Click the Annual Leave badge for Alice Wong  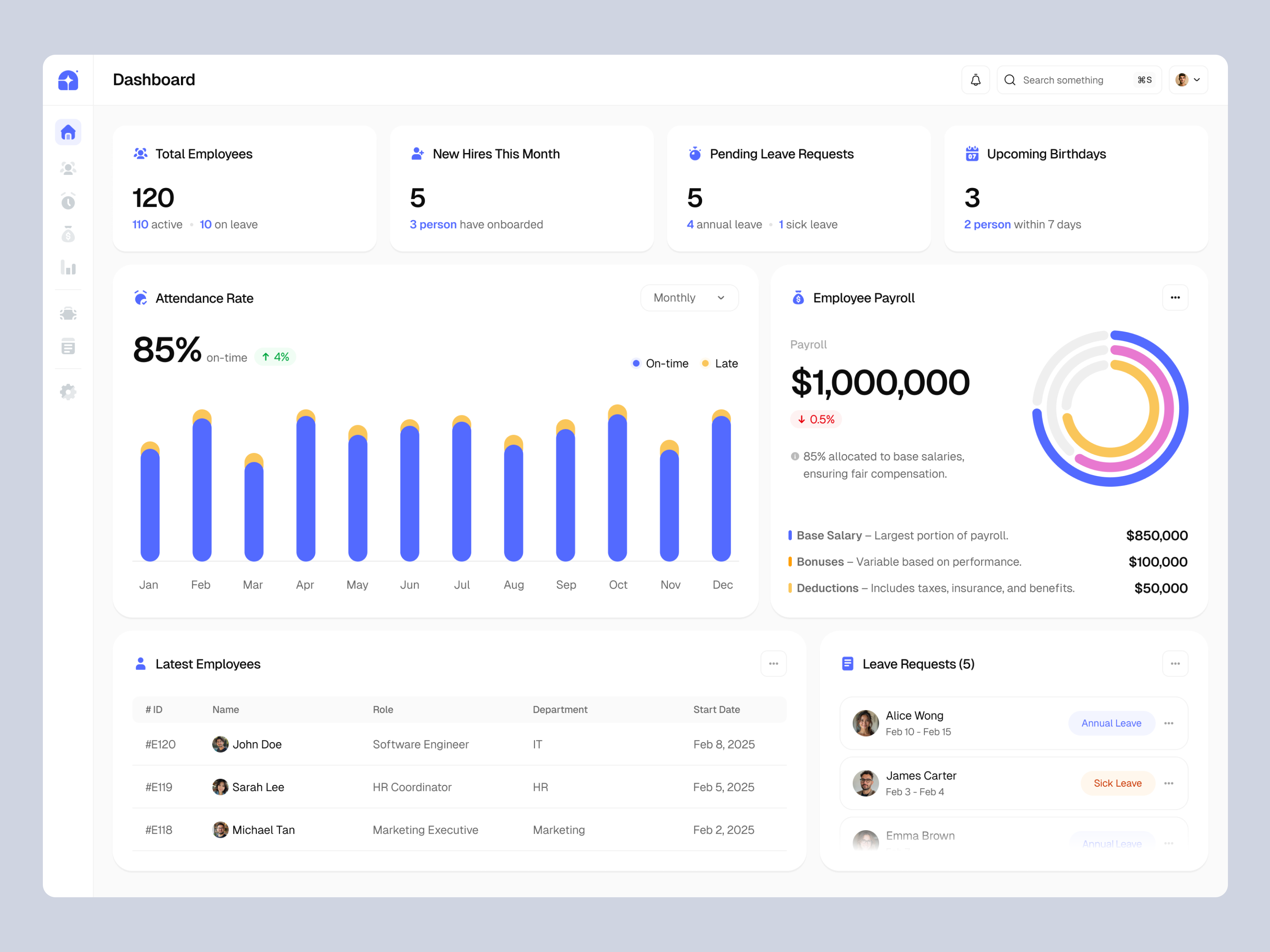click(1112, 723)
